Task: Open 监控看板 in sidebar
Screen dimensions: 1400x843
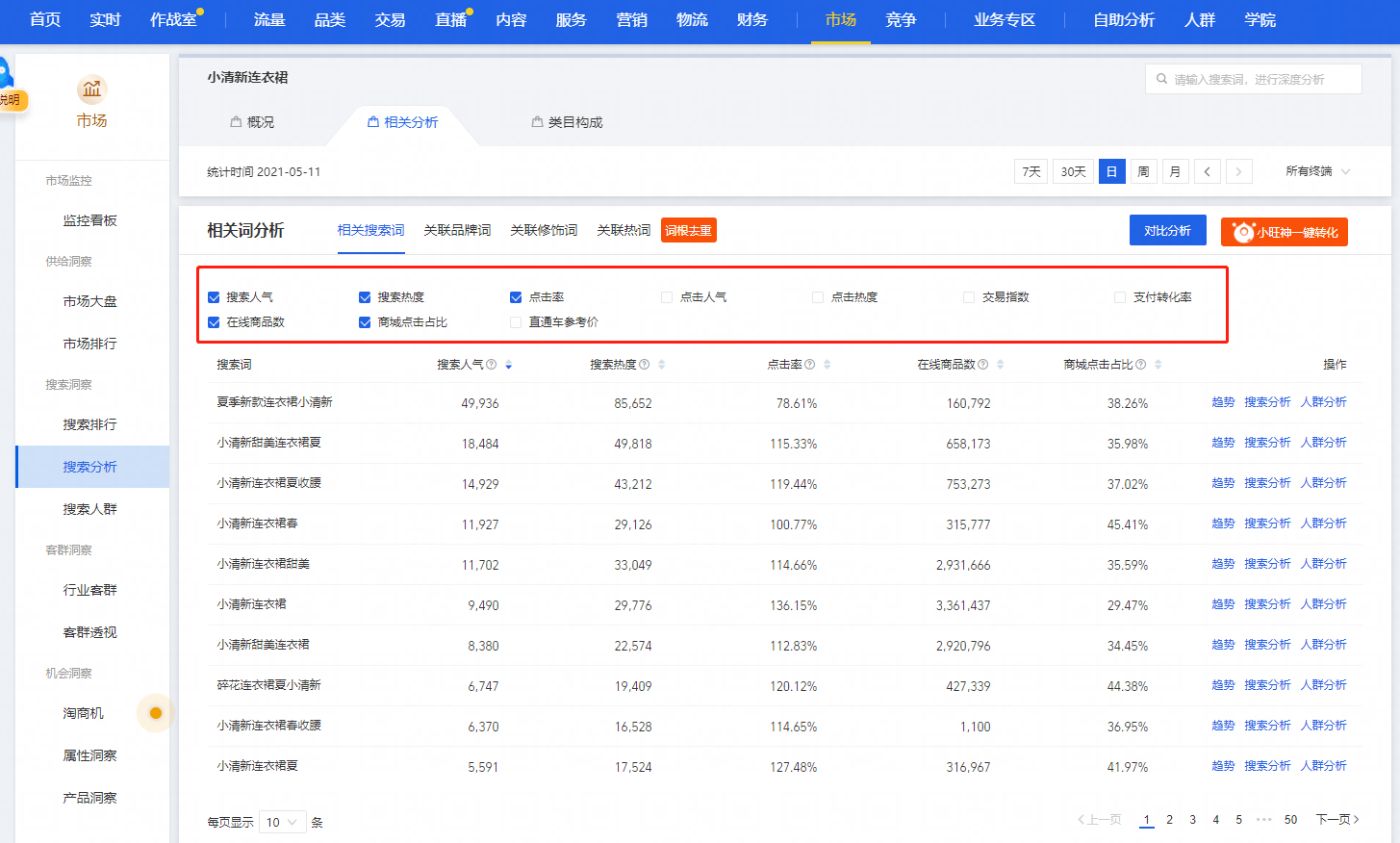Action: click(90, 220)
